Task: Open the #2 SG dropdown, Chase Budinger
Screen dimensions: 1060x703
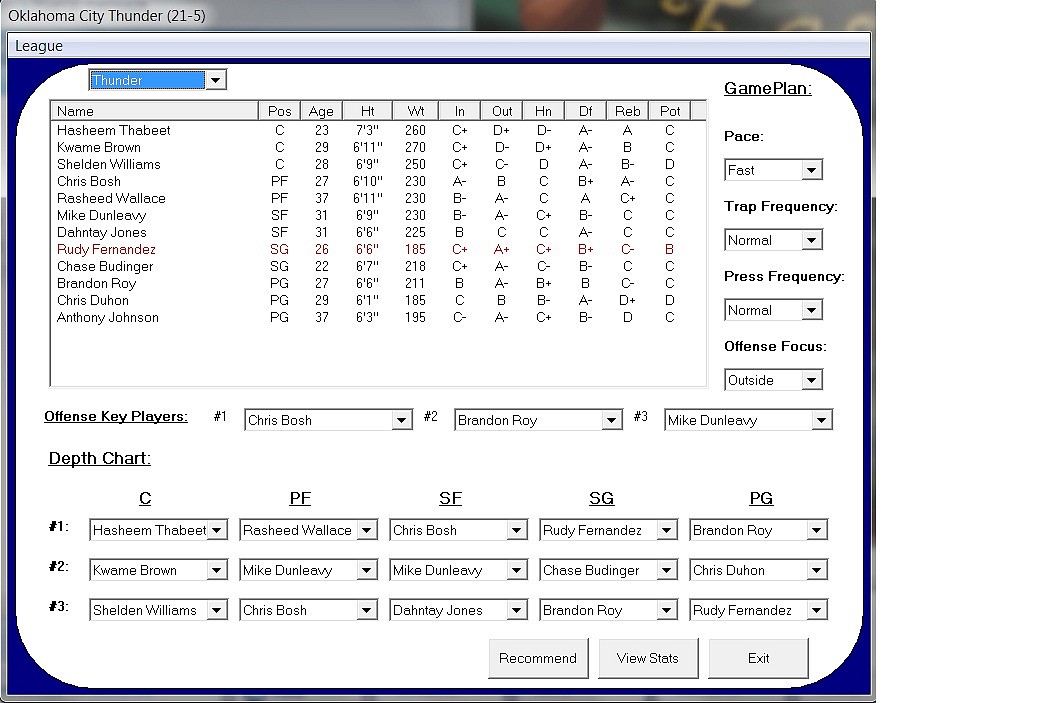Action: coord(608,570)
